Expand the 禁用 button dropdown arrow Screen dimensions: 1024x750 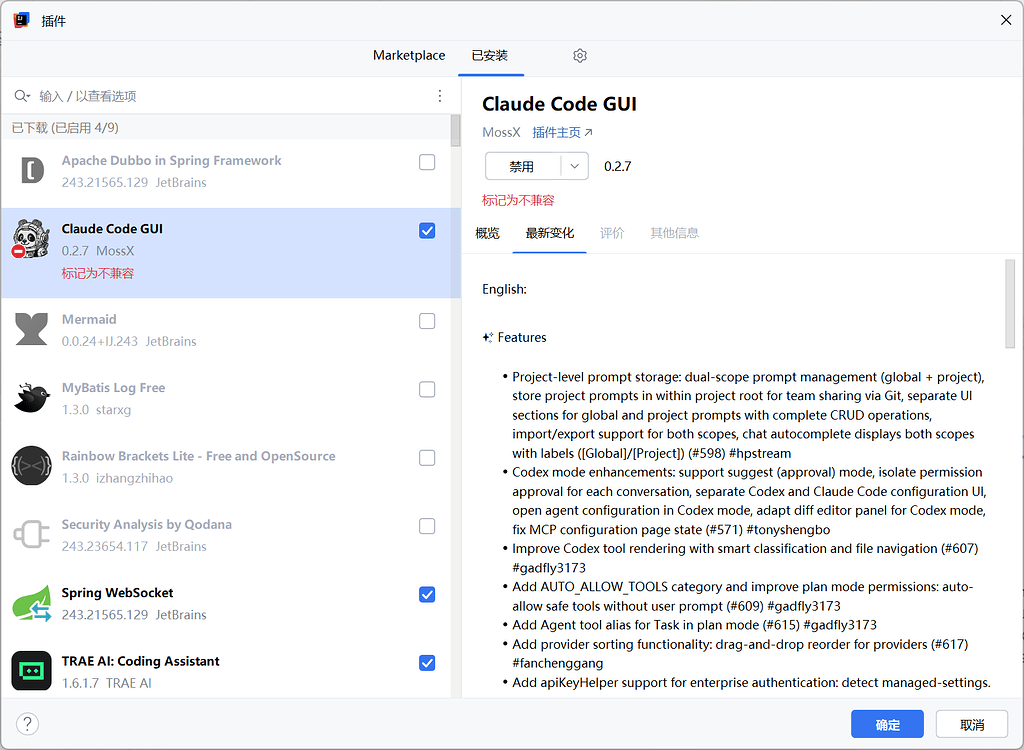[575, 166]
